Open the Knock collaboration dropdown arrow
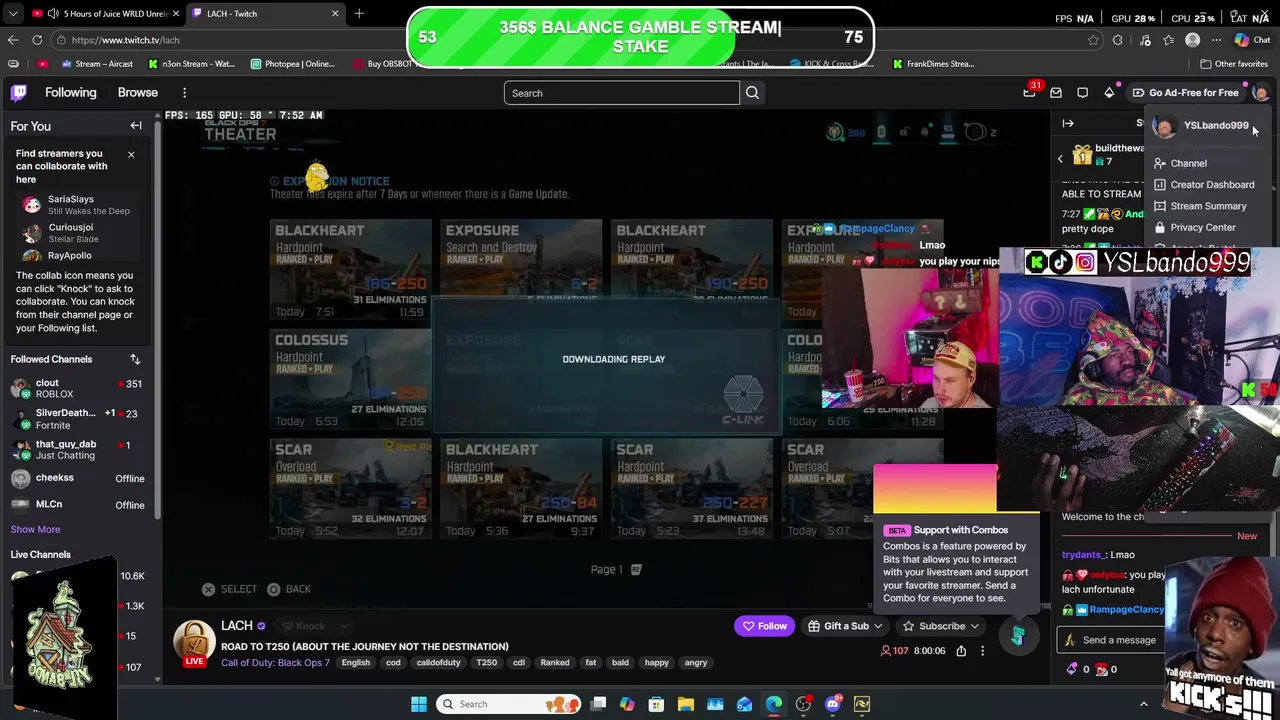Image resolution: width=1280 pixels, height=720 pixels. click(x=343, y=626)
